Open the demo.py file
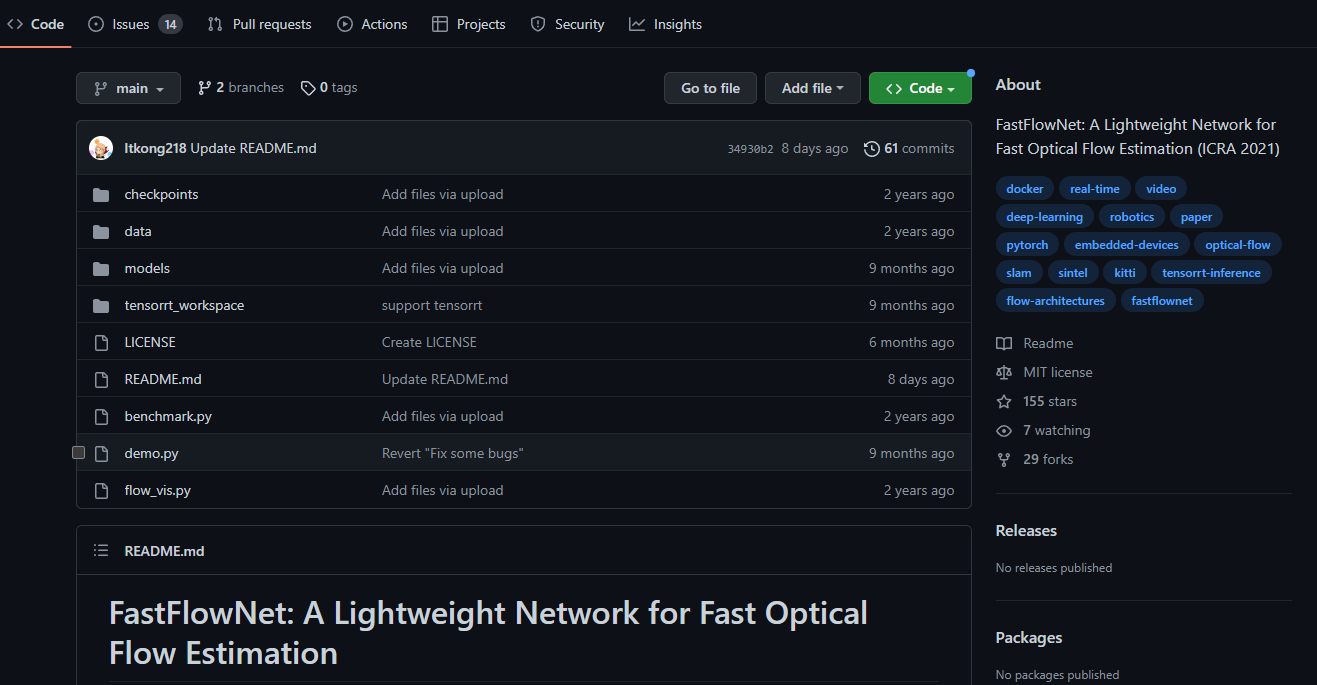This screenshot has width=1317, height=685. (x=152, y=453)
